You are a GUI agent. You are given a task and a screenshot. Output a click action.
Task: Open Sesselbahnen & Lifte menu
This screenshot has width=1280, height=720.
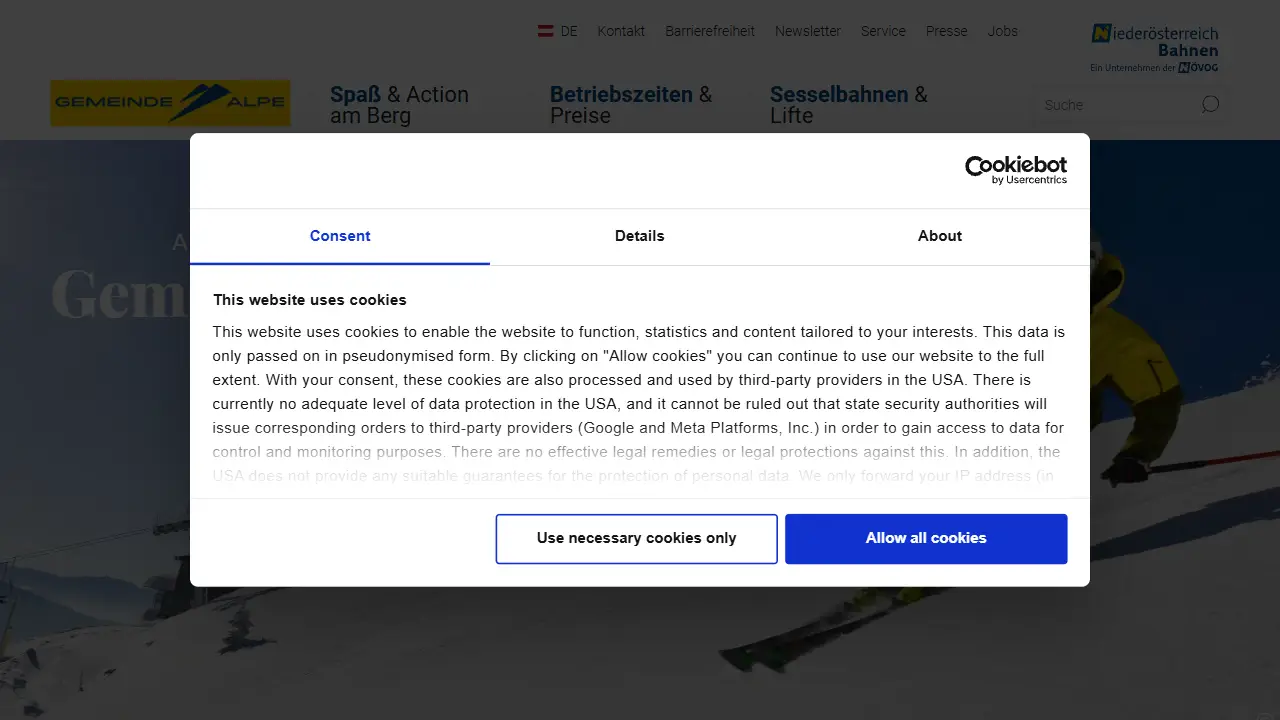pyautogui.click(x=849, y=105)
